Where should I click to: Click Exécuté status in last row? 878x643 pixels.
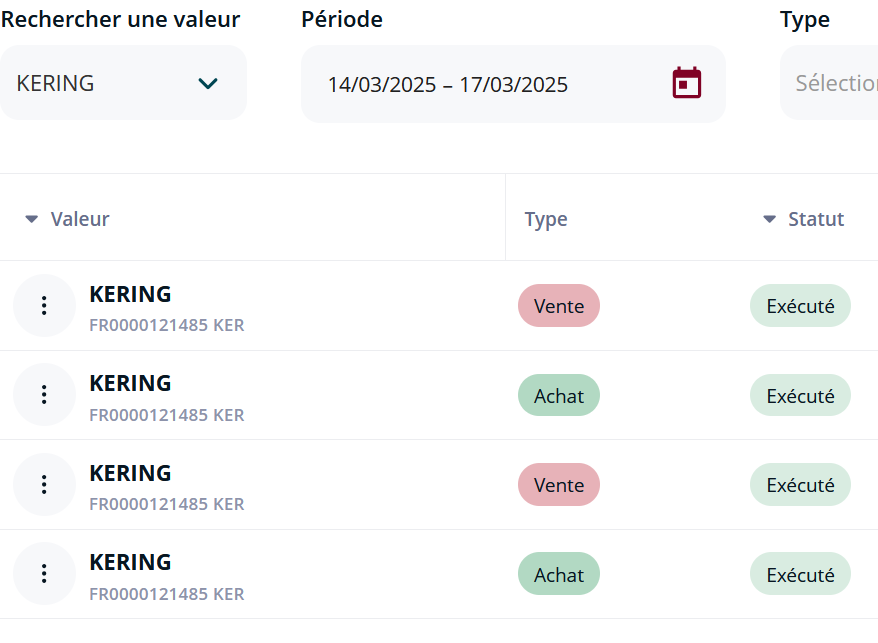coord(800,574)
